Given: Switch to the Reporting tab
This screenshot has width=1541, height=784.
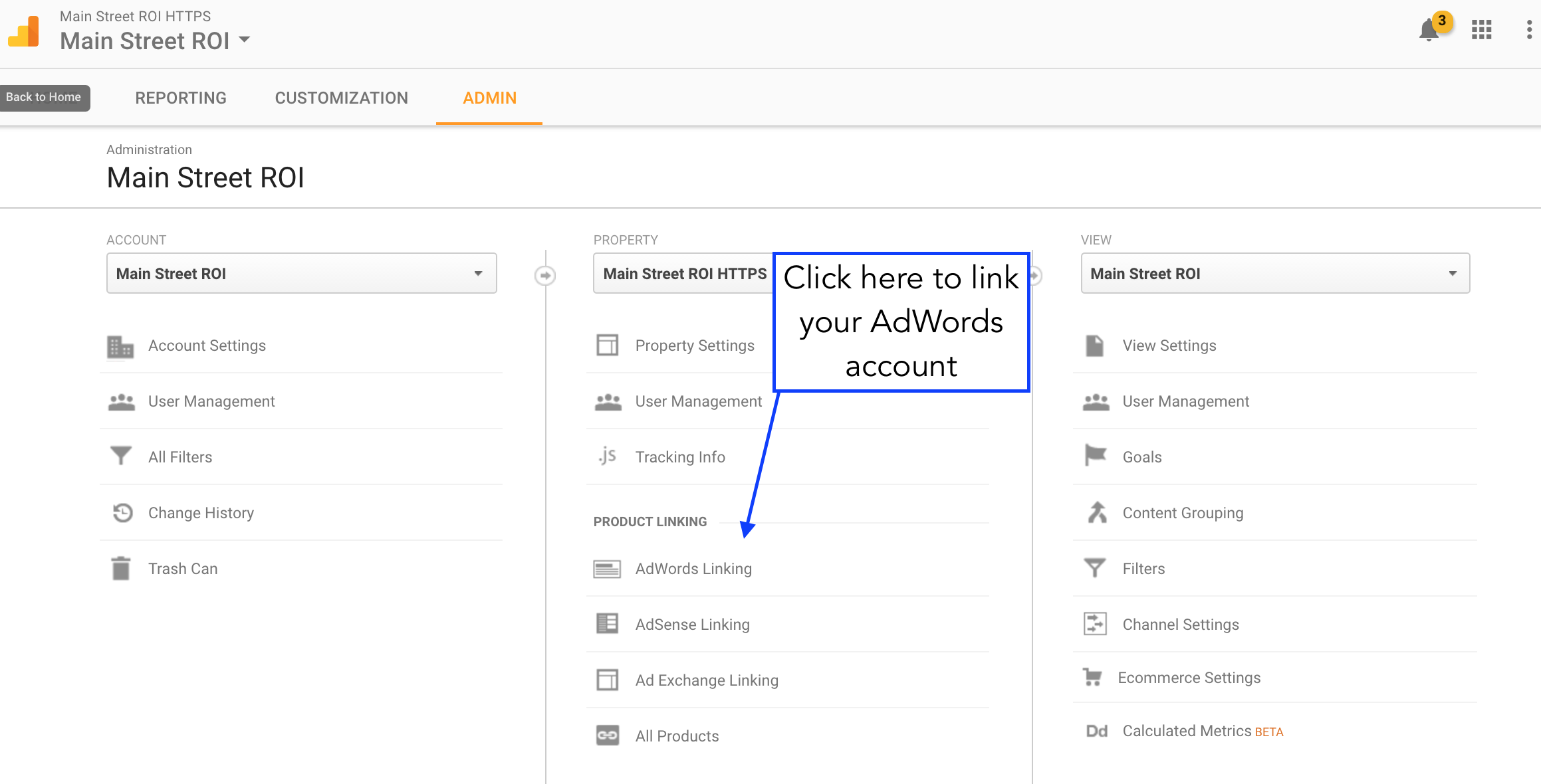Looking at the screenshot, I should point(181,98).
